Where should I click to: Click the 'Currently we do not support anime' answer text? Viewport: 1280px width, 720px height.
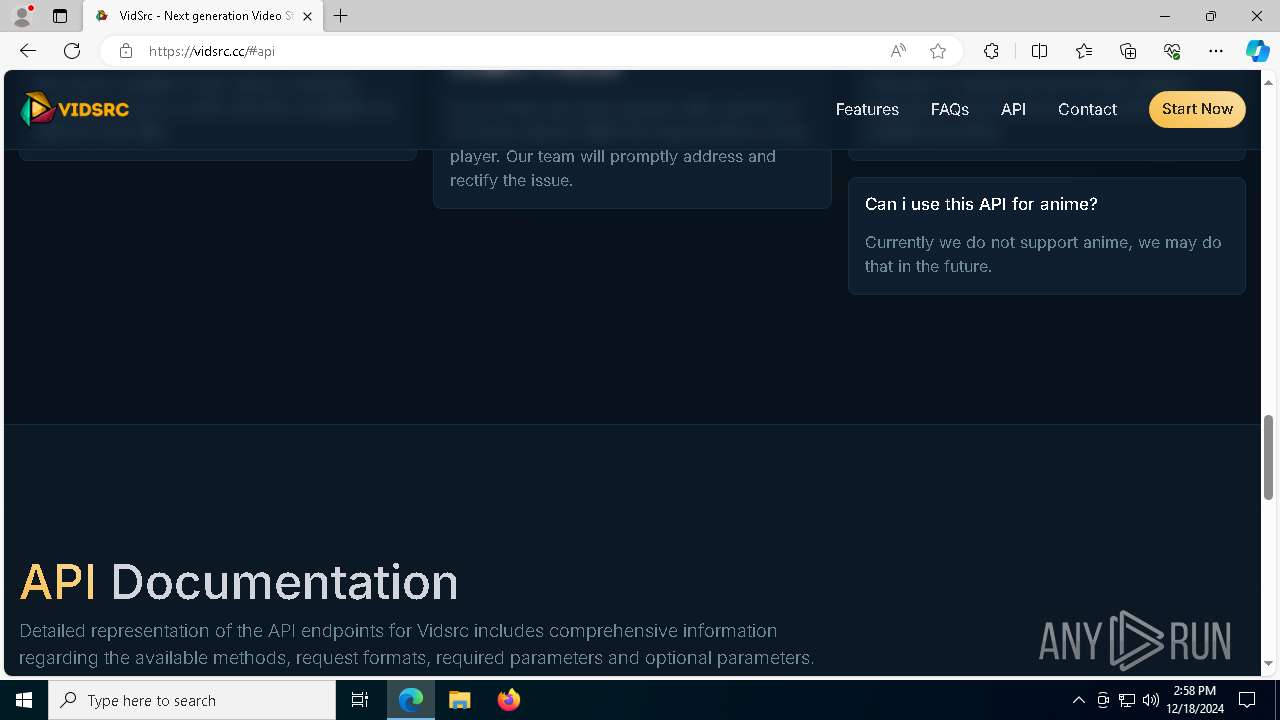click(1043, 254)
